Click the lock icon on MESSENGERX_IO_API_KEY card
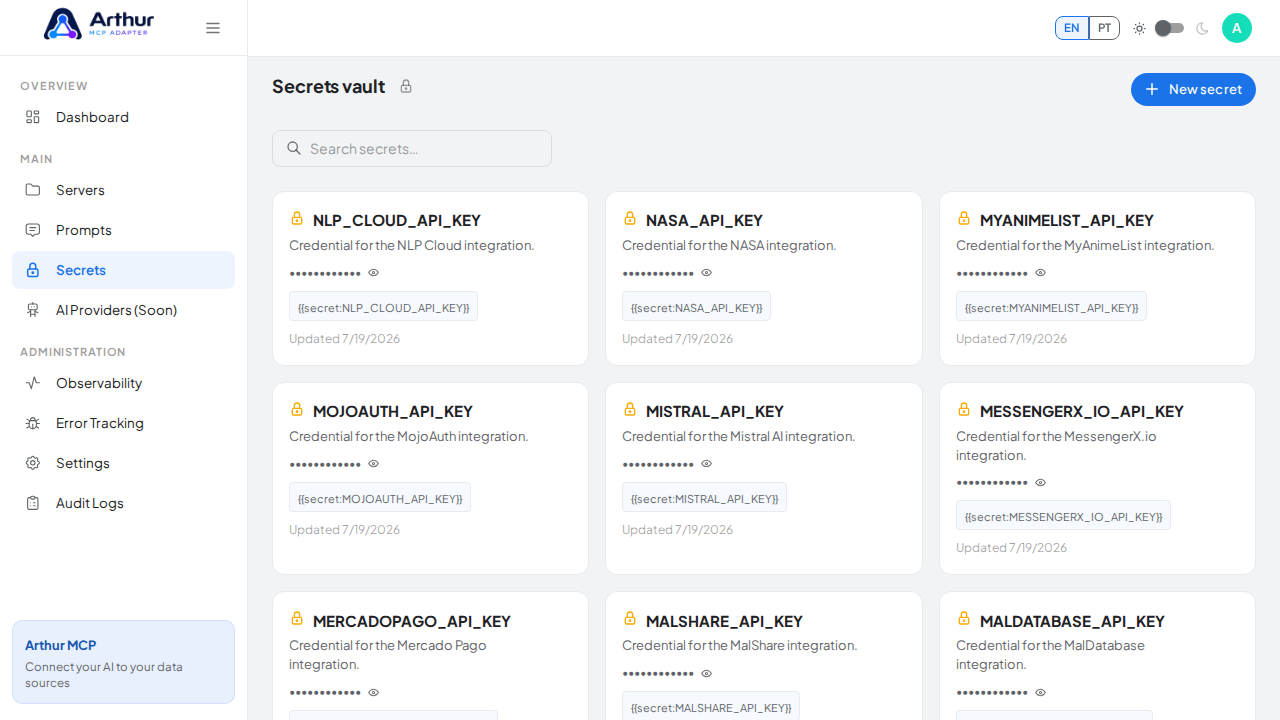Image resolution: width=1280 pixels, height=720 pixels. point(964,409)
